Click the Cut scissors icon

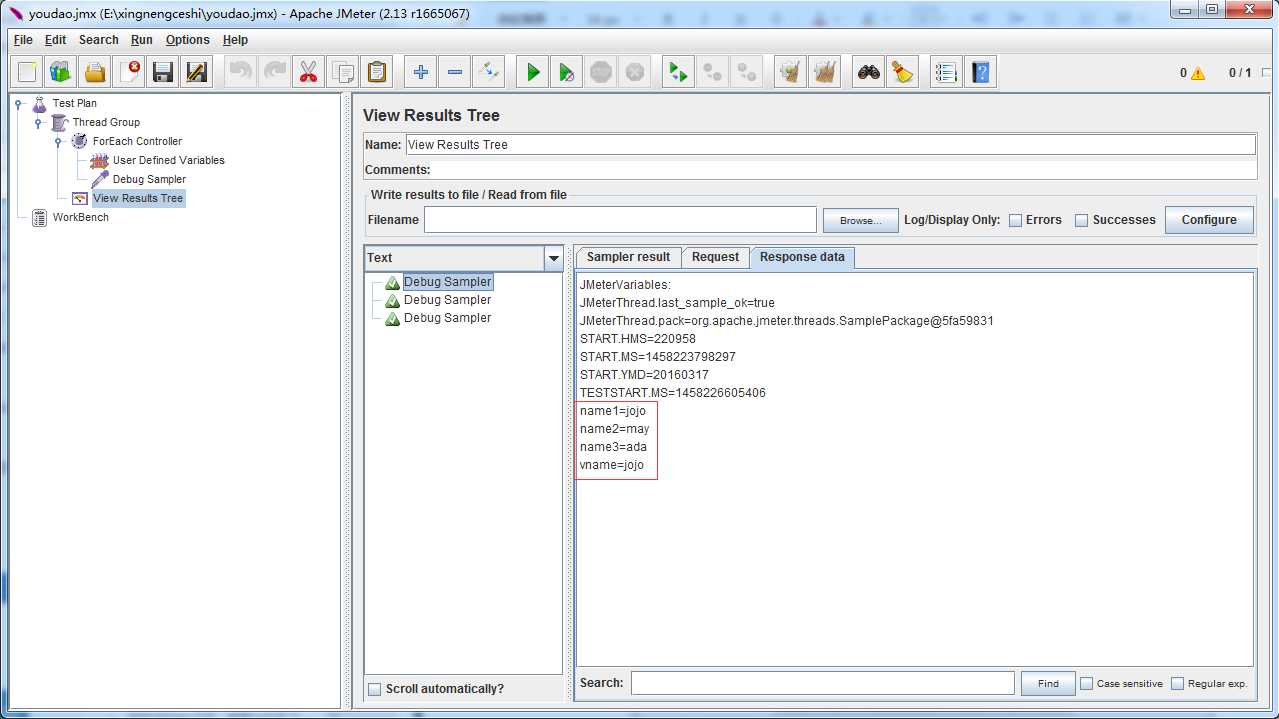pyautogui.click(x=308, y=72)
